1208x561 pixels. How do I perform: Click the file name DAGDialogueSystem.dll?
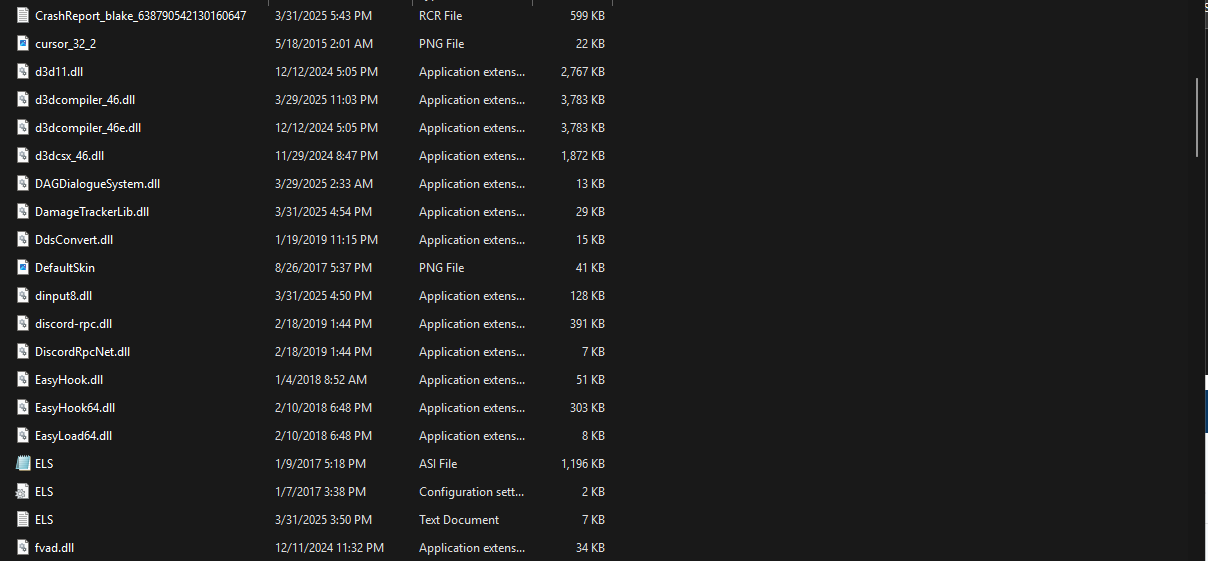(x=97, y=184)
